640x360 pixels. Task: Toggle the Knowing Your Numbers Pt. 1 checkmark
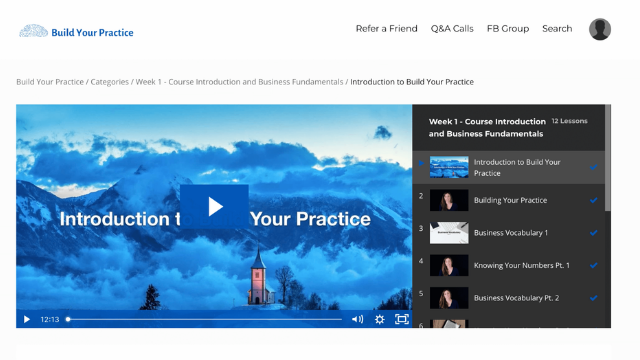point(593,265)
